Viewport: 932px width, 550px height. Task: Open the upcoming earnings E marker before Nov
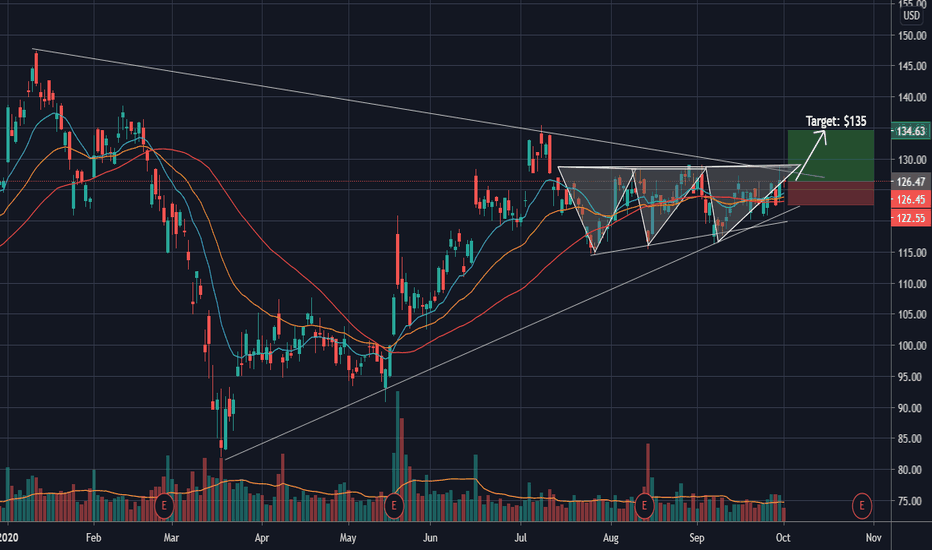click(x=861, y=506)
